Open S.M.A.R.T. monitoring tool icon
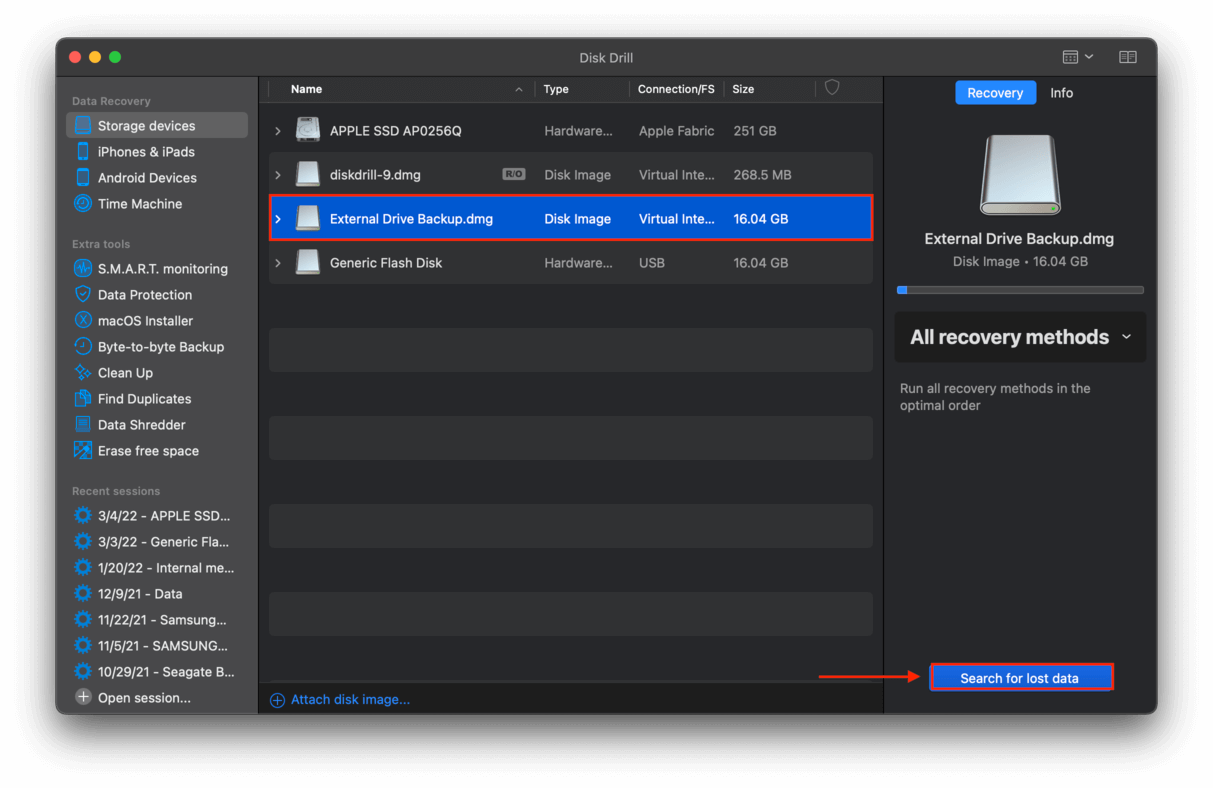The height and width of the screenshot is (788, 1213). click(x=83, y=269)
